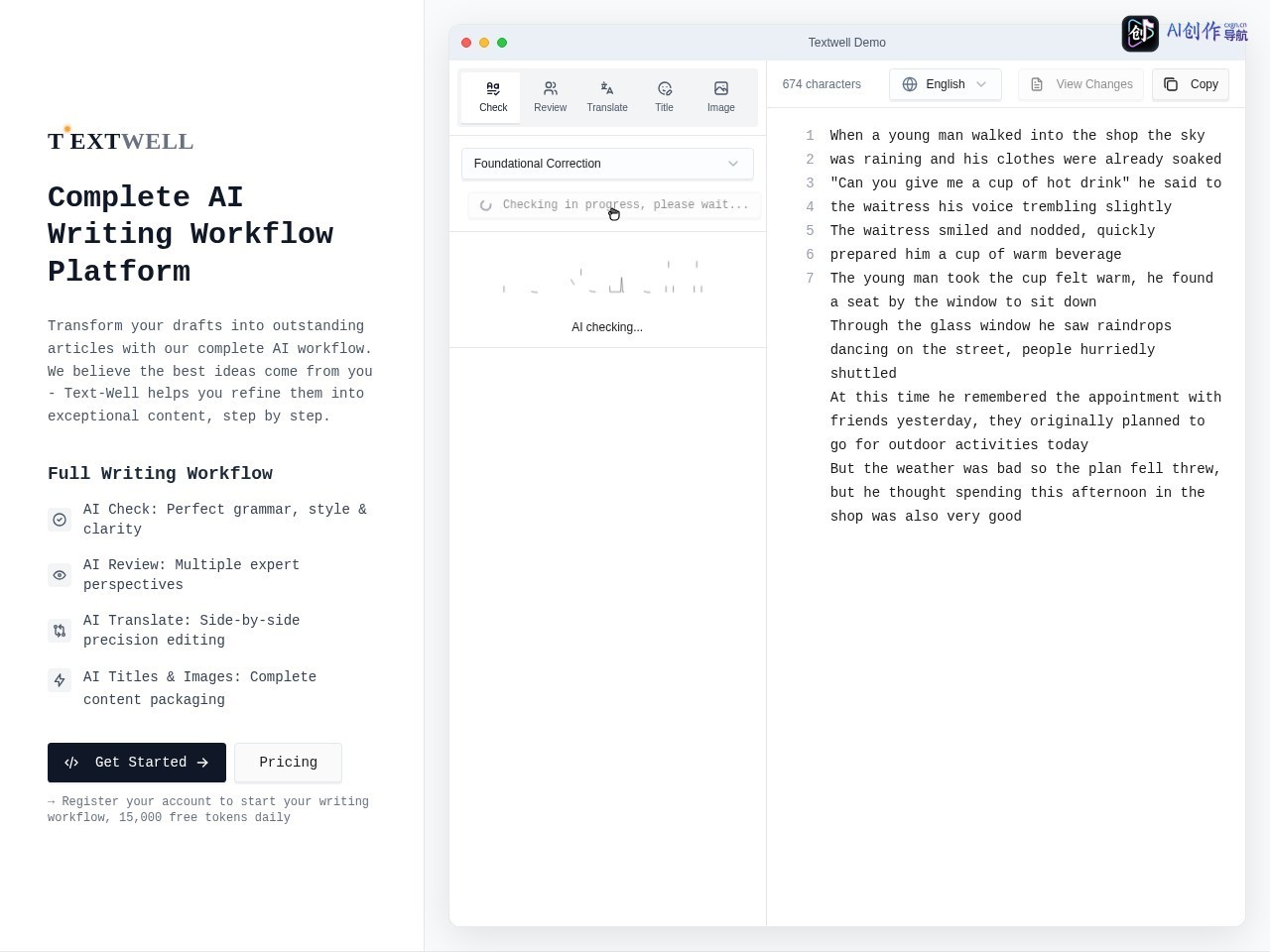Open the Title generator tab
Viewport: 1270px width, 952px height.
[664, 96]
